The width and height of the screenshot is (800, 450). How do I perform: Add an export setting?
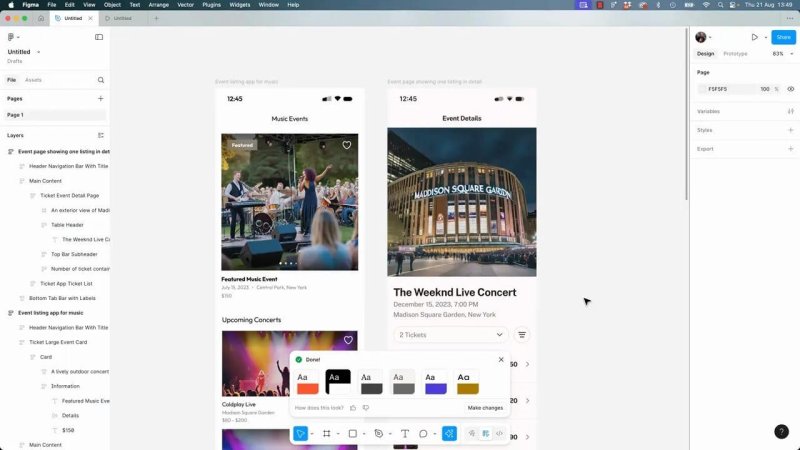(790, 149)
